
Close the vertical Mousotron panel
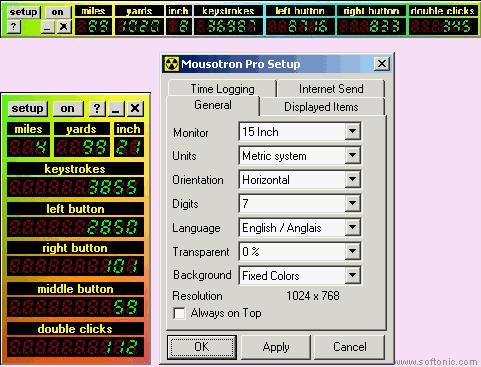click(x=135, y=108)
